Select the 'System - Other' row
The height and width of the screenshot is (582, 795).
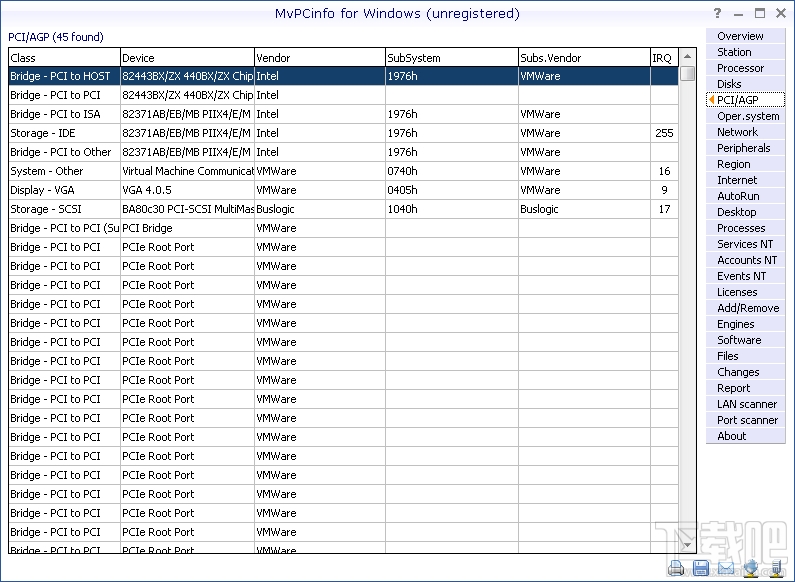(x=343, y=171)
